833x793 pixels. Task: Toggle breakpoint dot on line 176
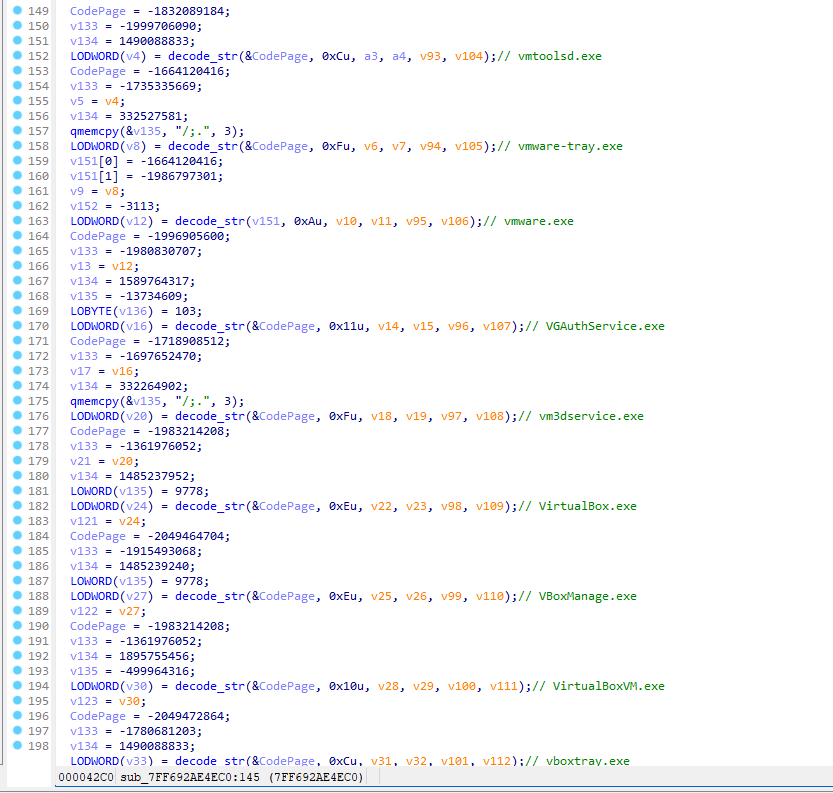(x=18, y=415)
